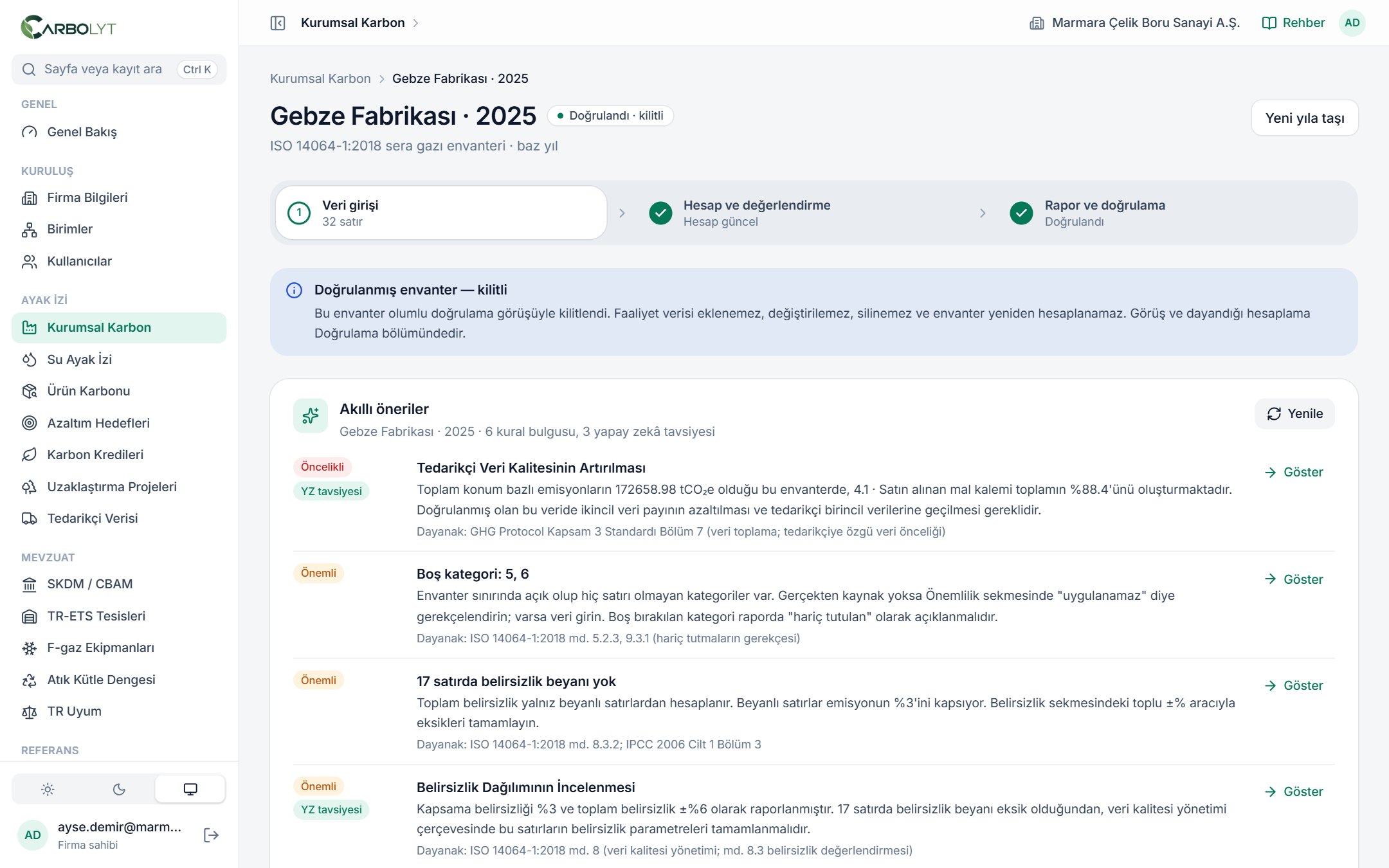Open the Rehber guide link

click(x=1293, y=23)
